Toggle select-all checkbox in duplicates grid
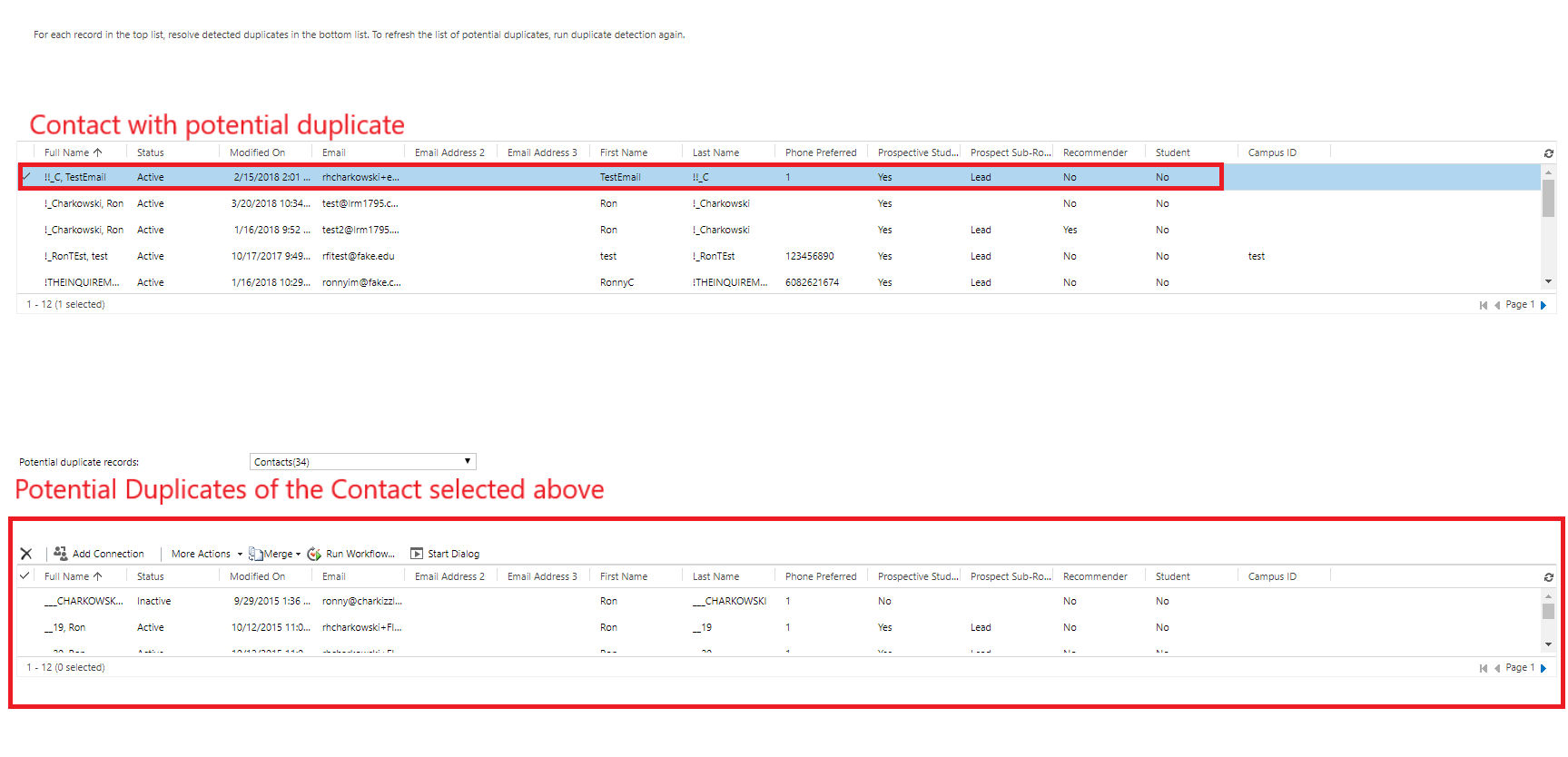Viewport: 1568px width, 757px height. pyautogui.click(x=25, y=576)
